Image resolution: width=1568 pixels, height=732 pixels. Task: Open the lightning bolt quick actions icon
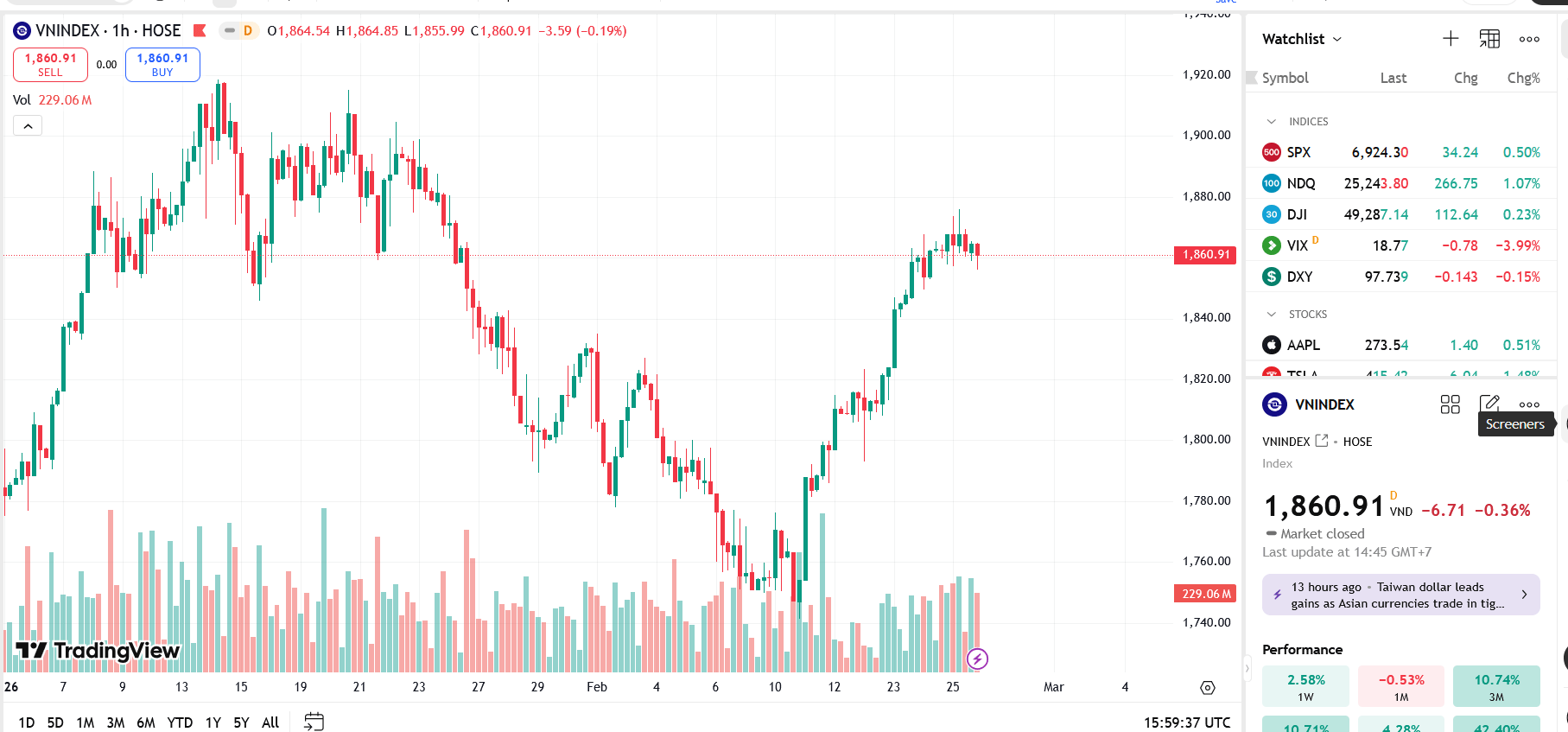pos(977,659)
